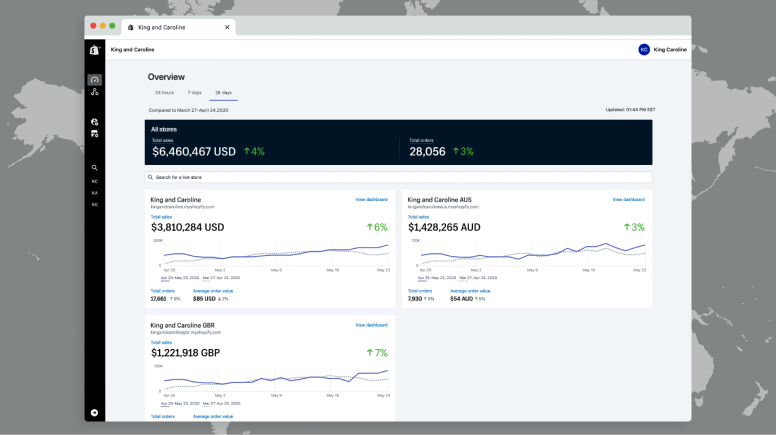
Task: Open the King Caroline account name
Action: tap(670, 49)
